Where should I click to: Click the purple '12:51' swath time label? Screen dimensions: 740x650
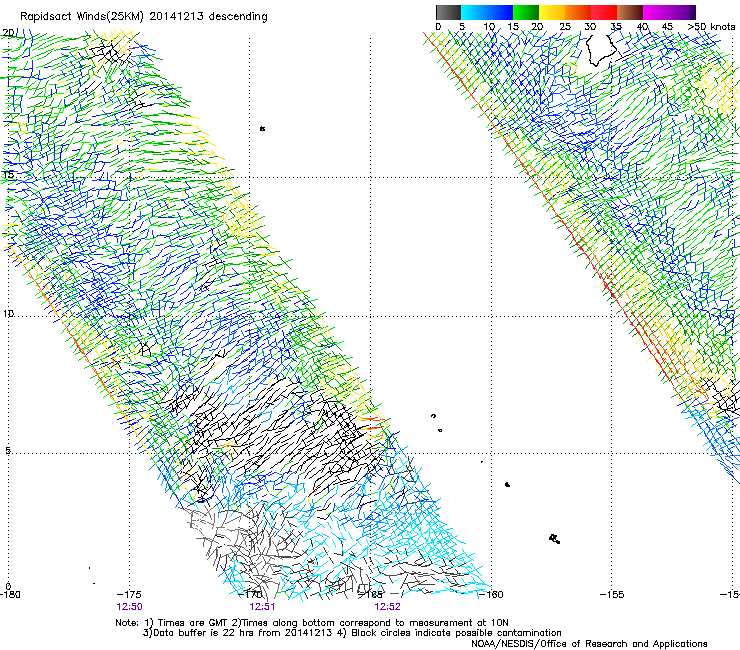[x=262, y=607]
